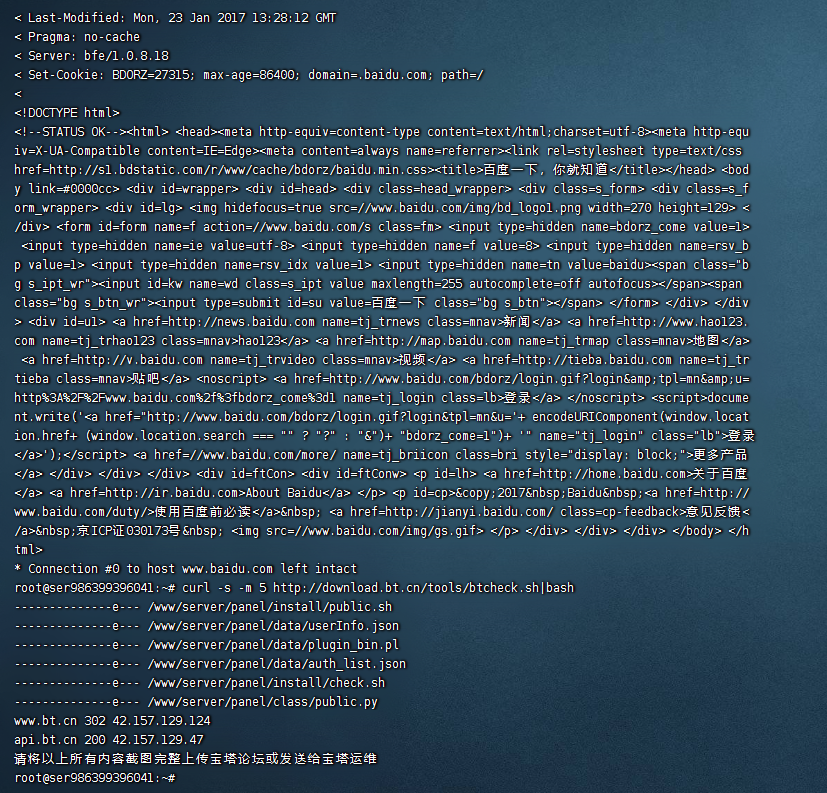Screen dimensions: 827x793
Task: Click the 'Server: bfe/1.0.8.18' line
Action: coord(92,56)
